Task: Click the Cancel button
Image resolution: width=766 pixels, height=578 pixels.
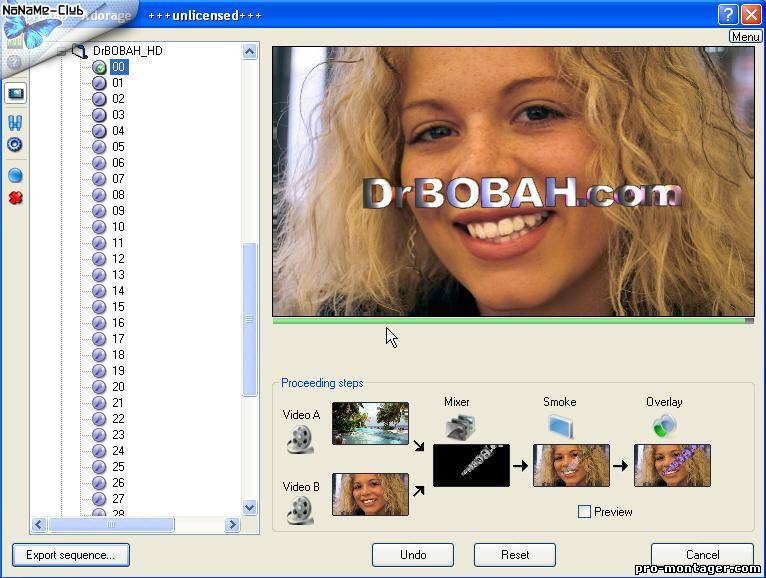Action: 702,555
